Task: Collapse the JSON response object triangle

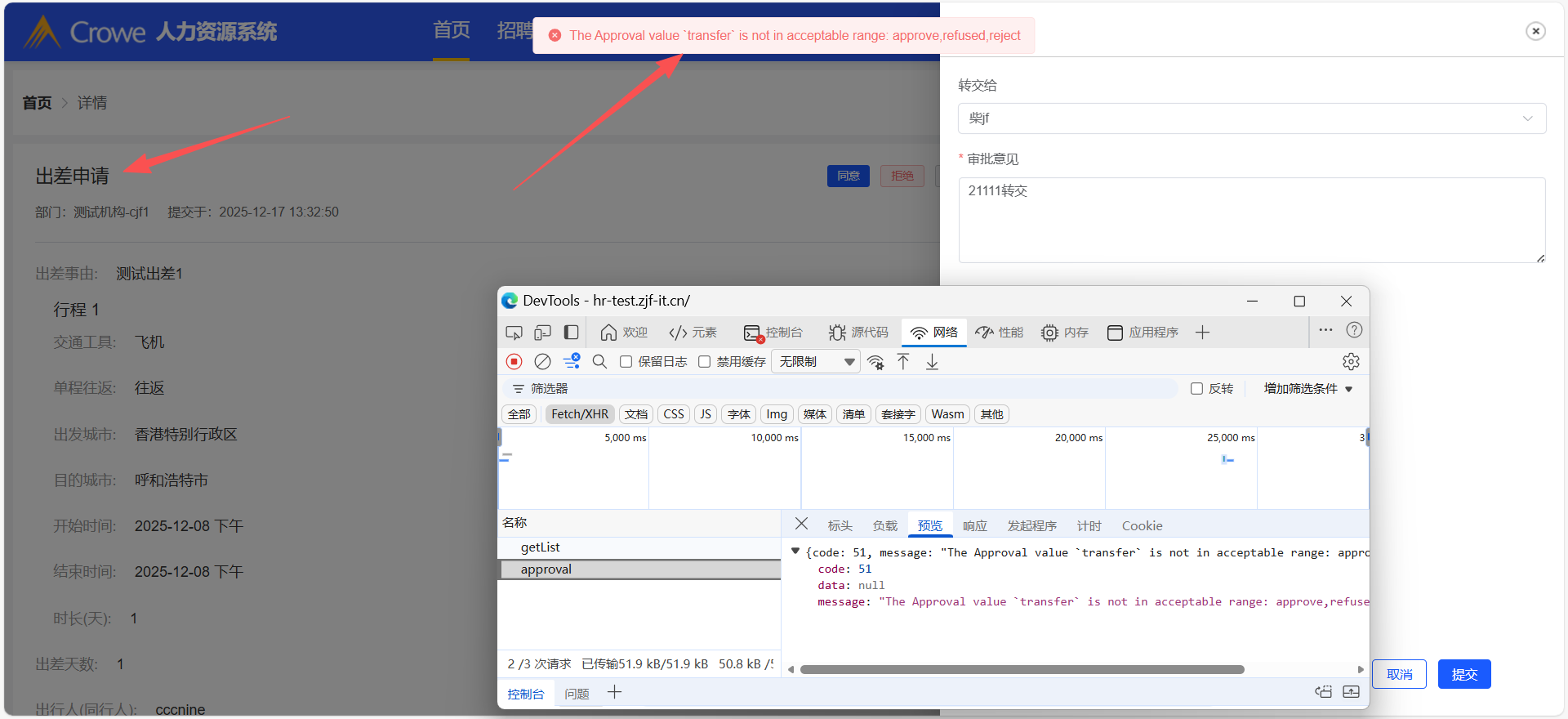Action: [795, 552]
